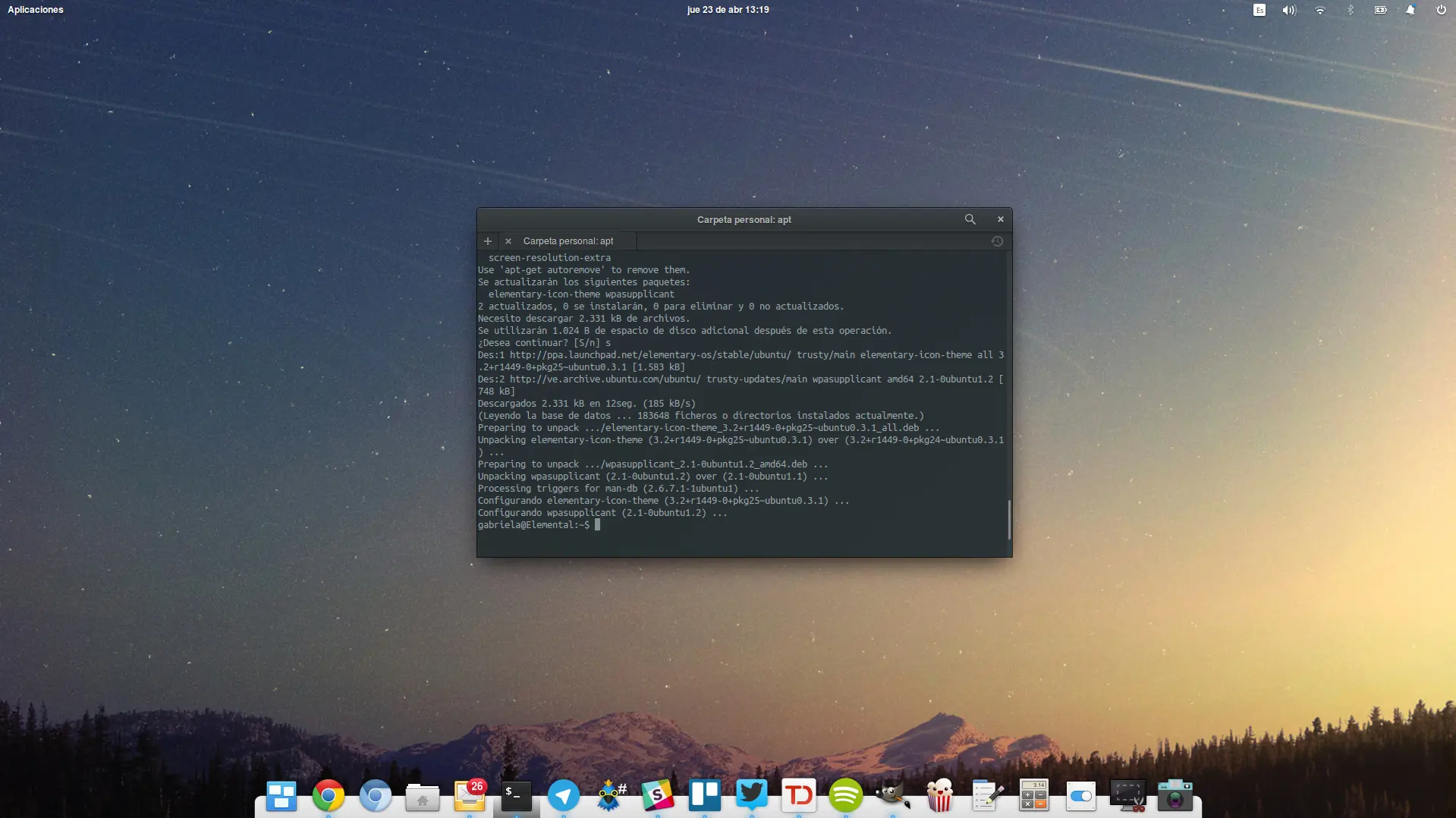Open Popcorn Time from the dock
The image size is (1456, 818).
[x=940, y=796]
